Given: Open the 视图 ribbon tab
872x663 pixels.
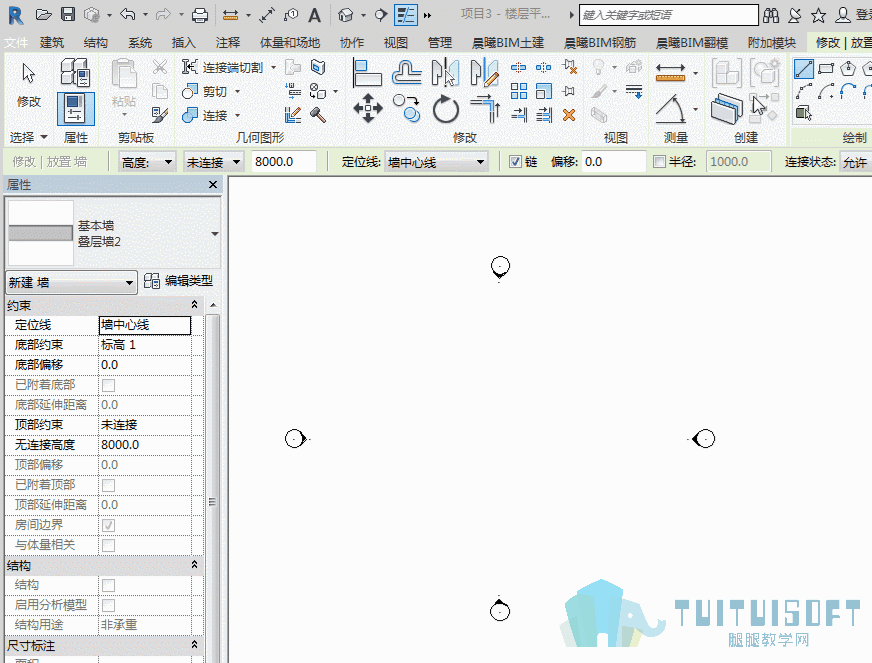Looking at the screenshot, I should tap(396, 42).
